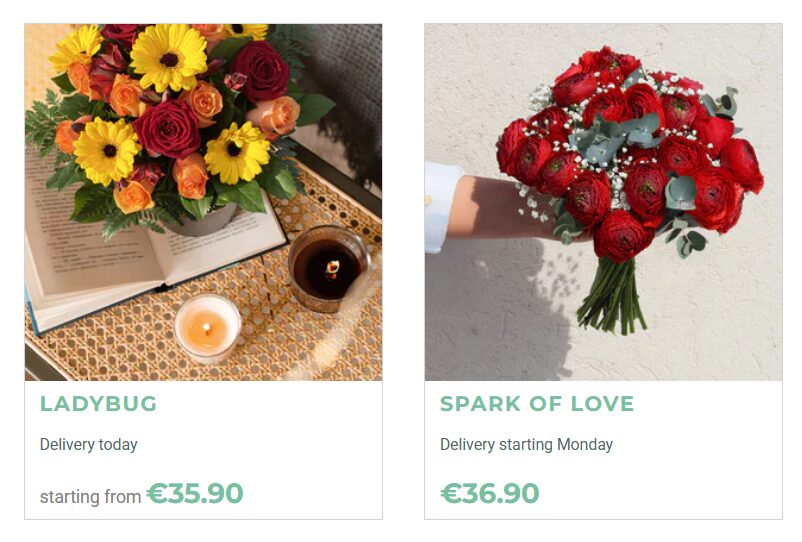Screen dimensions: 802x542
Task: Select the €36.90 price on Spark of Love
Action: coord(489,493)
